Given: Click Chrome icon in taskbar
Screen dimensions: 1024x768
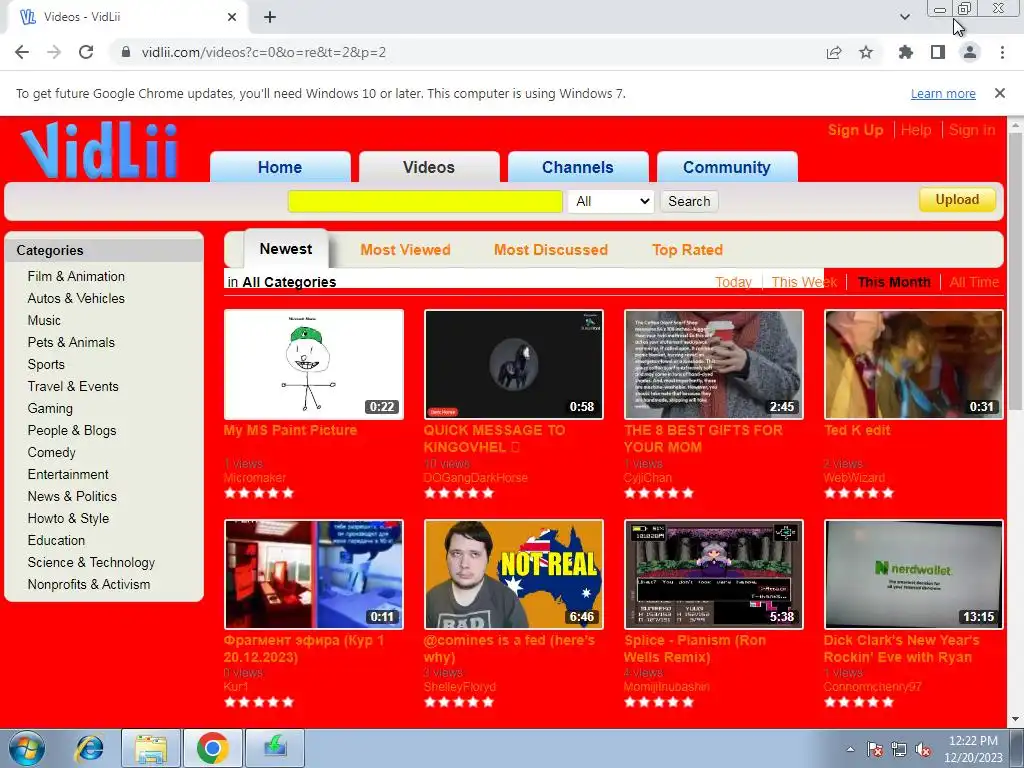Looking at the screenshot, I should point(212,748).
